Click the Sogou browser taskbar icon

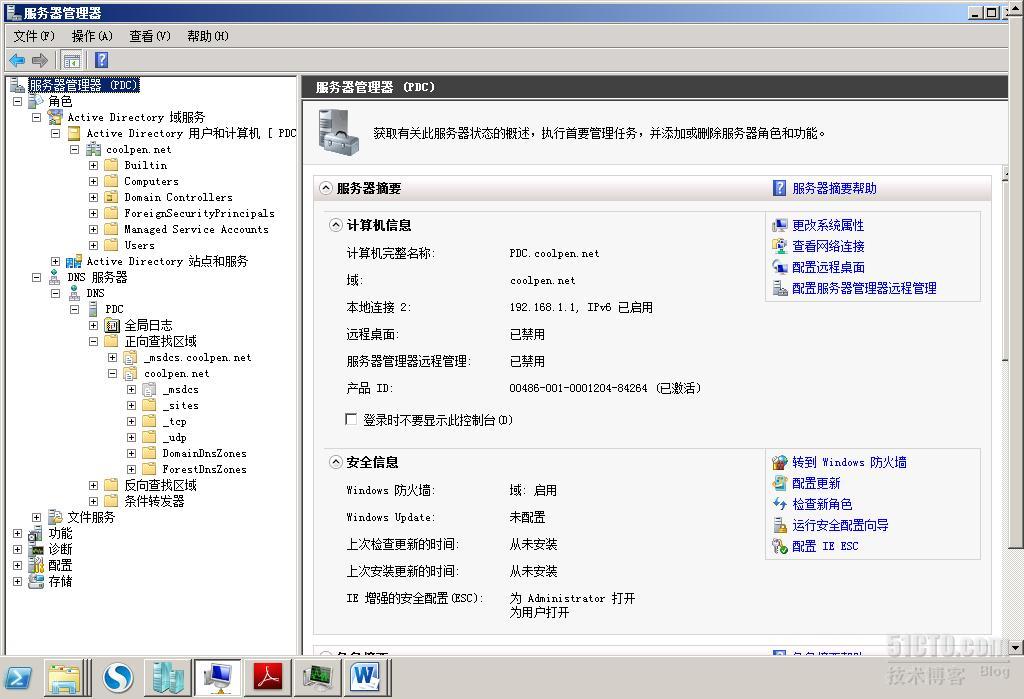pyautogui.click(x=118, y=678)
